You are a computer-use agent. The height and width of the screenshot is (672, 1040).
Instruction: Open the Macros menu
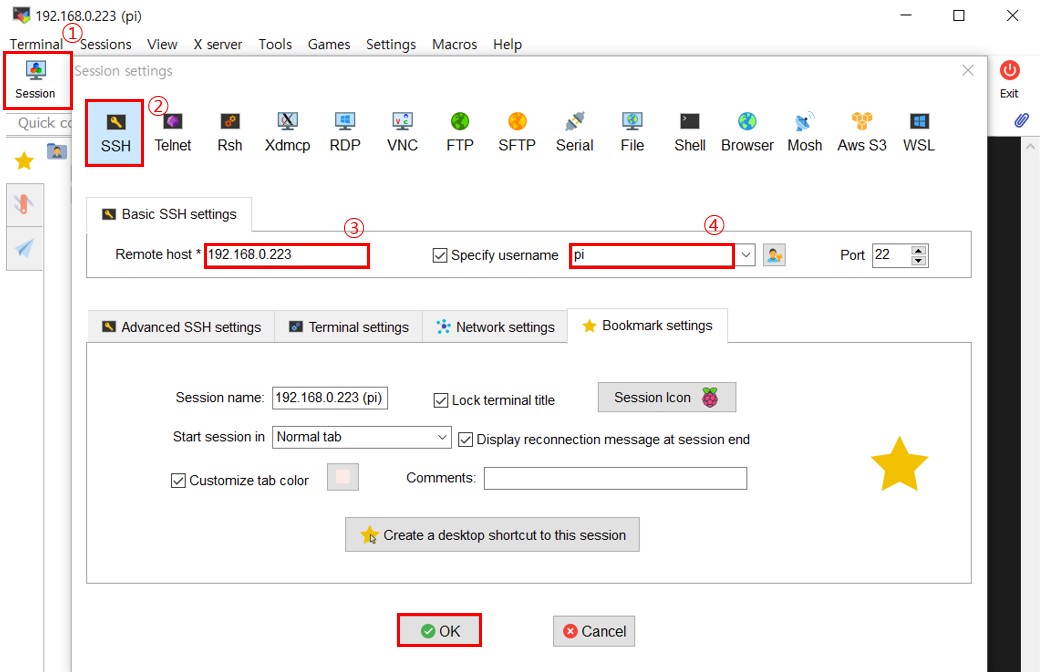pyautogui.click(x=454, y=44)
